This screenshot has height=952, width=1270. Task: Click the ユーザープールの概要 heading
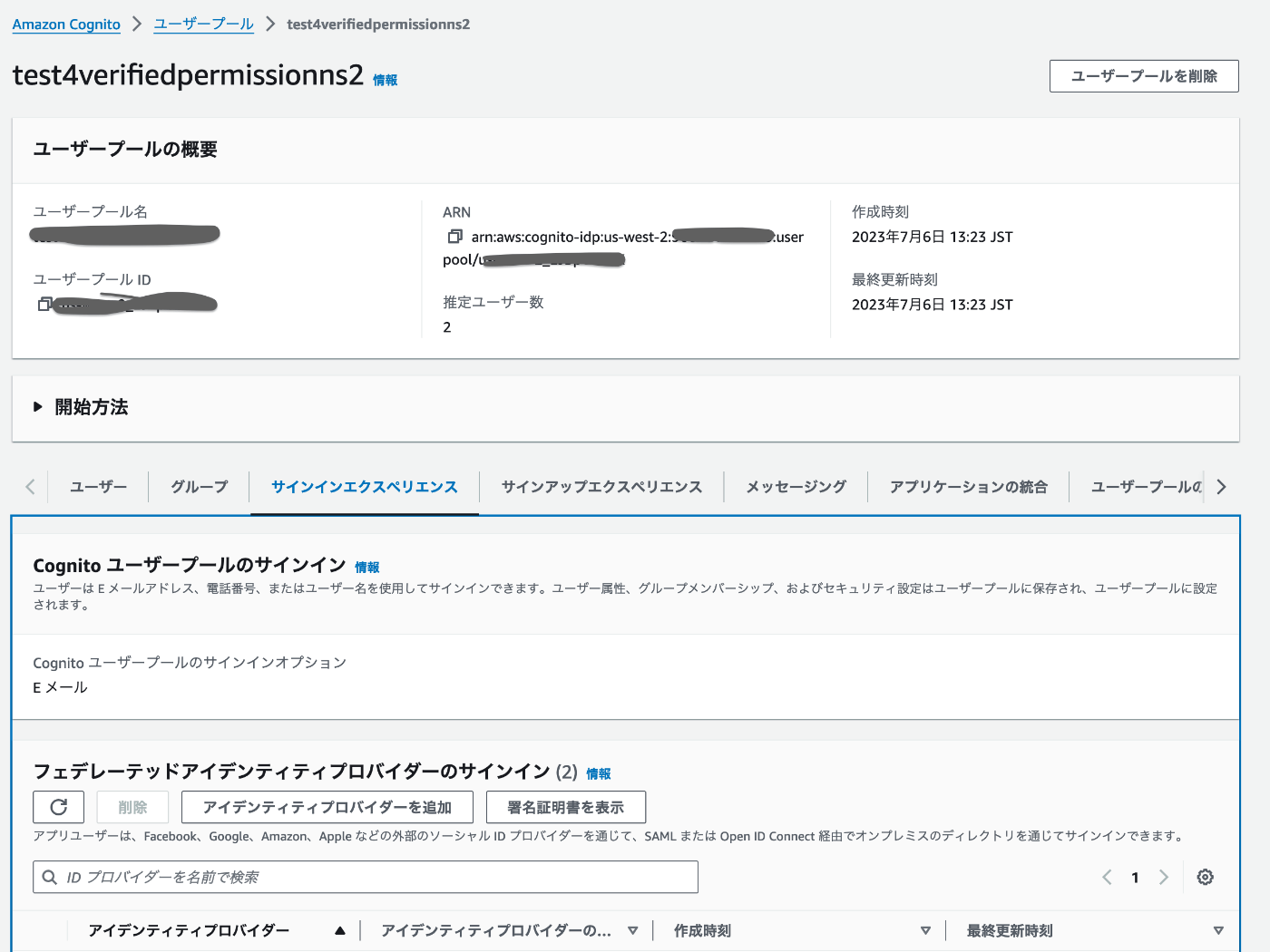pos(125,149)
